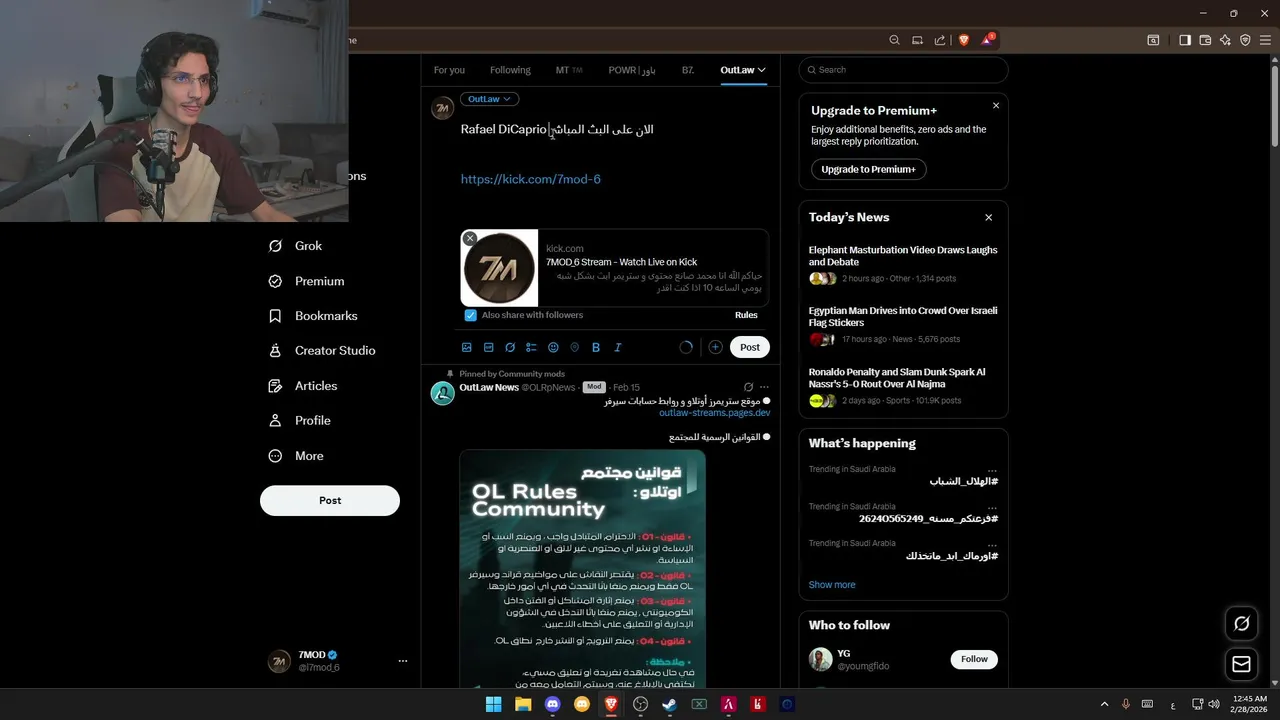Switch to the POWR tab
This screenshot has width=1280, height=720.
(632, 70)
